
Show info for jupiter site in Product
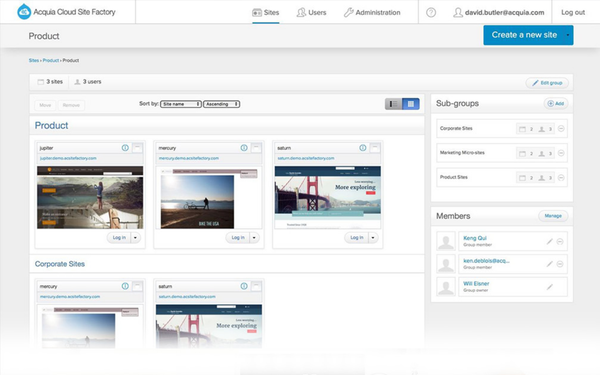click(125, 148)
